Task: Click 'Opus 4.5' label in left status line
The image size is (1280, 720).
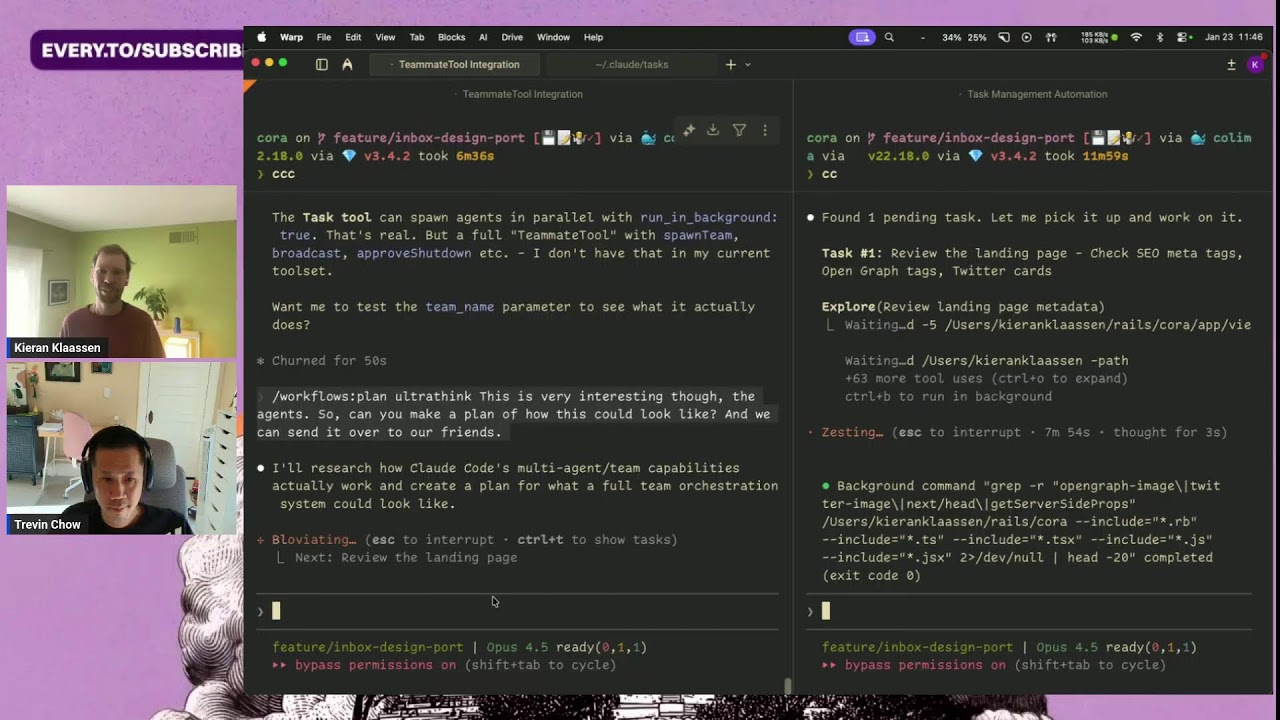Action: pos(516,647)
